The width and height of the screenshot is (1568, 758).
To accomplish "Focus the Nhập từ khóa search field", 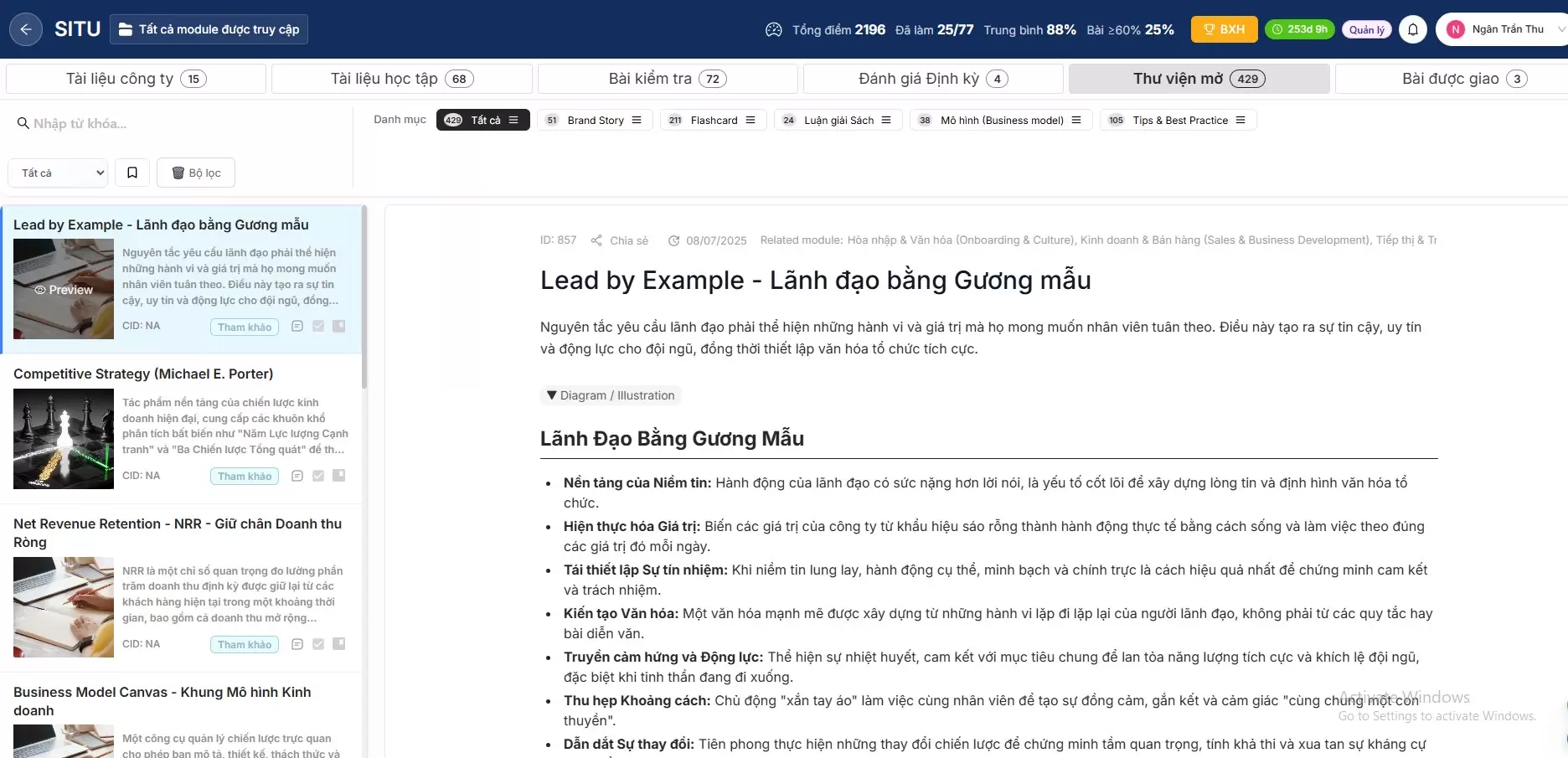I will point(180,123).
